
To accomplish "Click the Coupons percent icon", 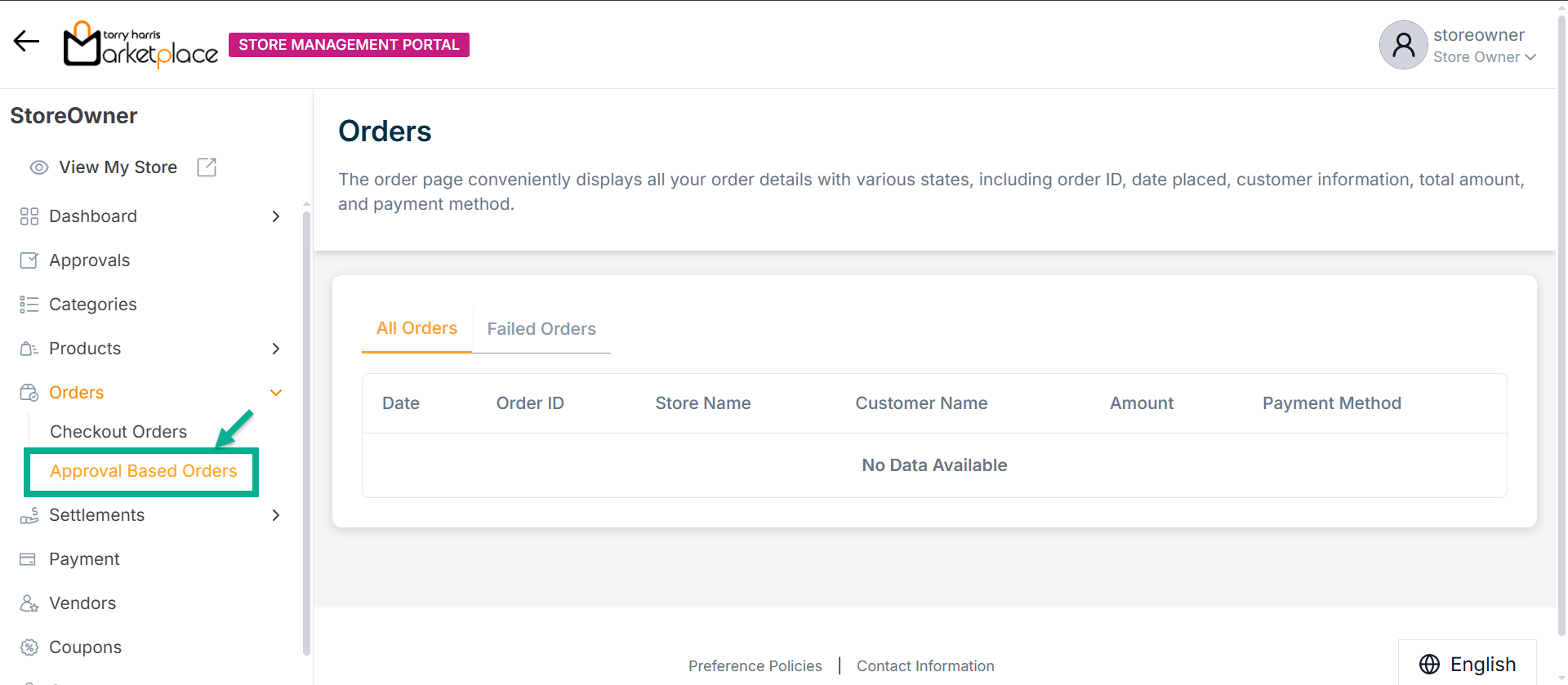I will point(29,647).
